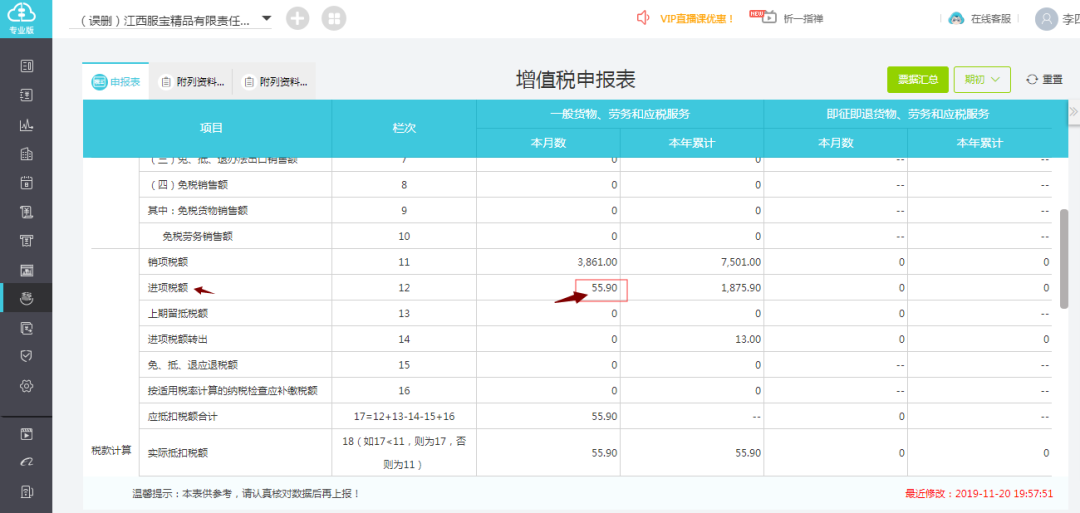Image resolution: width=1080 pixels, height=513 pixels.
Task: Open the picture frame icon in sidebar
Action: tap(27, 270)
